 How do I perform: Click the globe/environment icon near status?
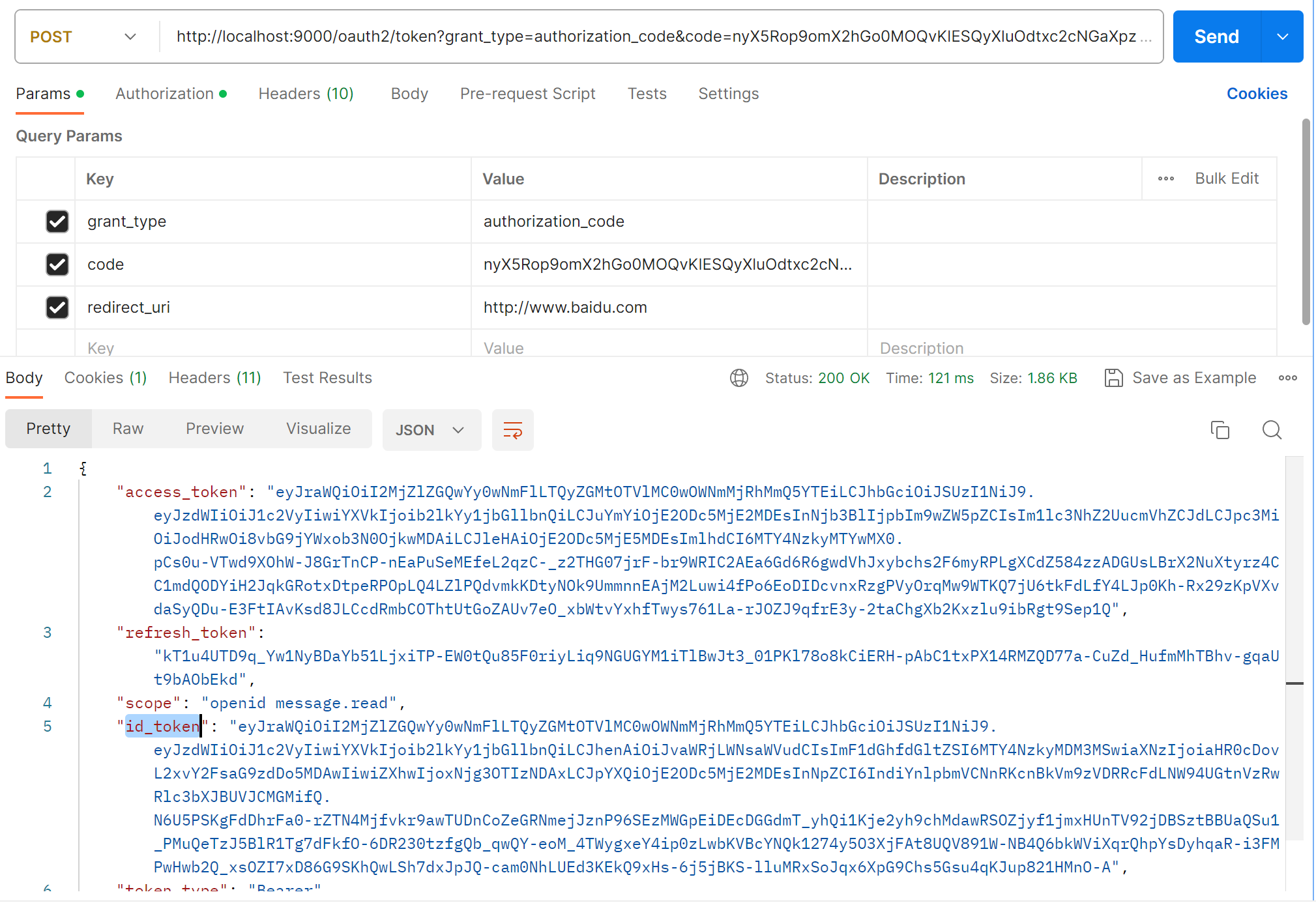(x=739, y=378)
